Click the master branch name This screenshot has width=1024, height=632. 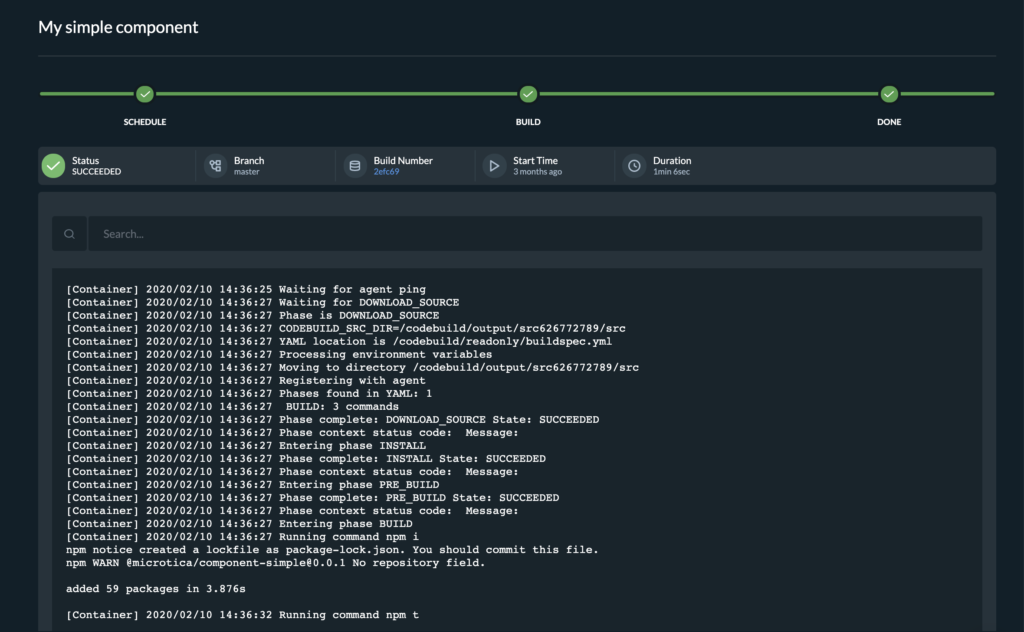pos(247,172)
